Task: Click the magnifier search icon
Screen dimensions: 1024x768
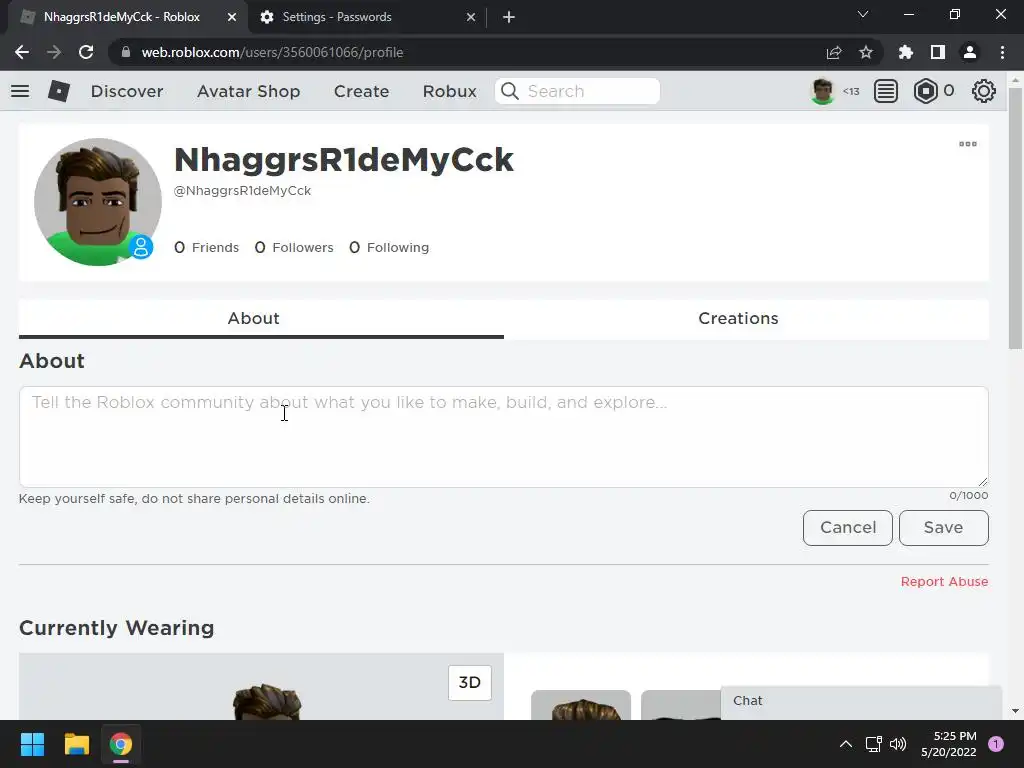Action: pyautogui.click(x=509, y=91)
